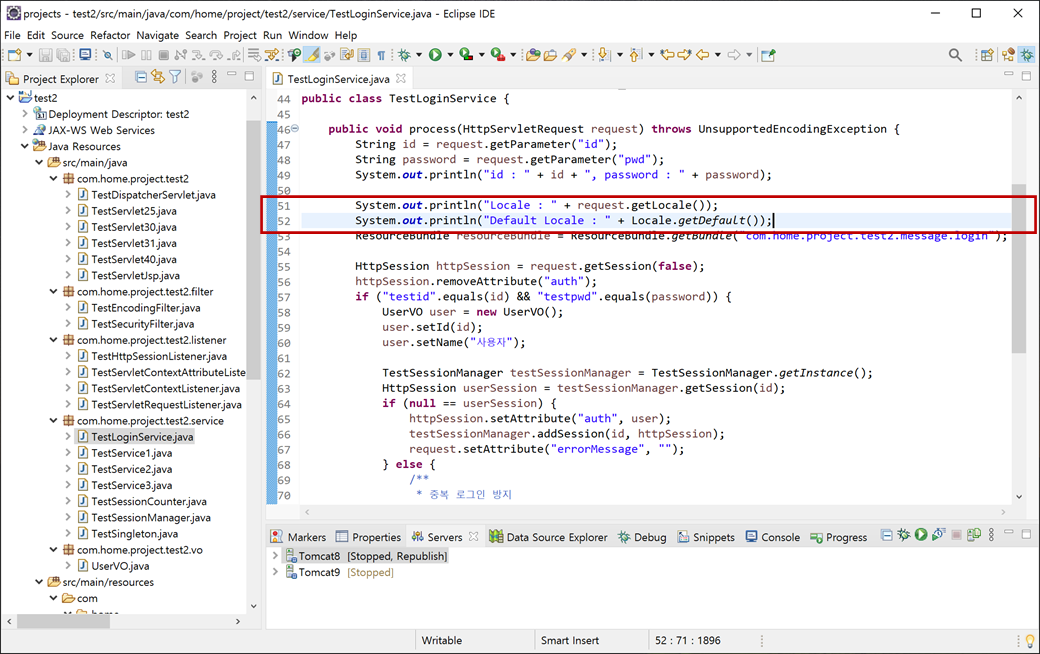This screenshot has width=1040, height=654.
Task: Toggle Link with Editor in Project Explorer
Action: (x=158, y=77)
